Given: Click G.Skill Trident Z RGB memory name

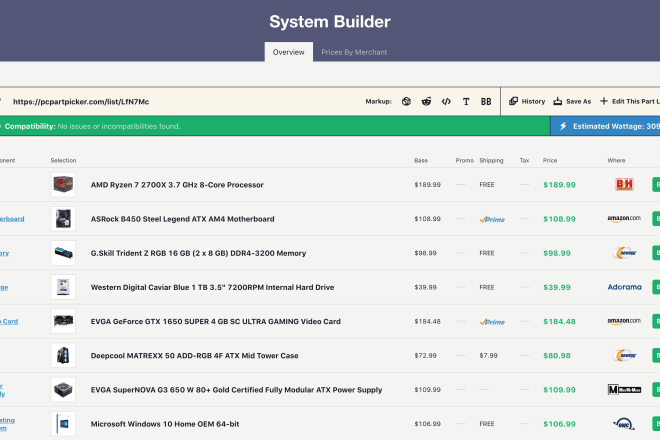Looking at the screenshot, I should pyautogui.click(x=198, y=253).
